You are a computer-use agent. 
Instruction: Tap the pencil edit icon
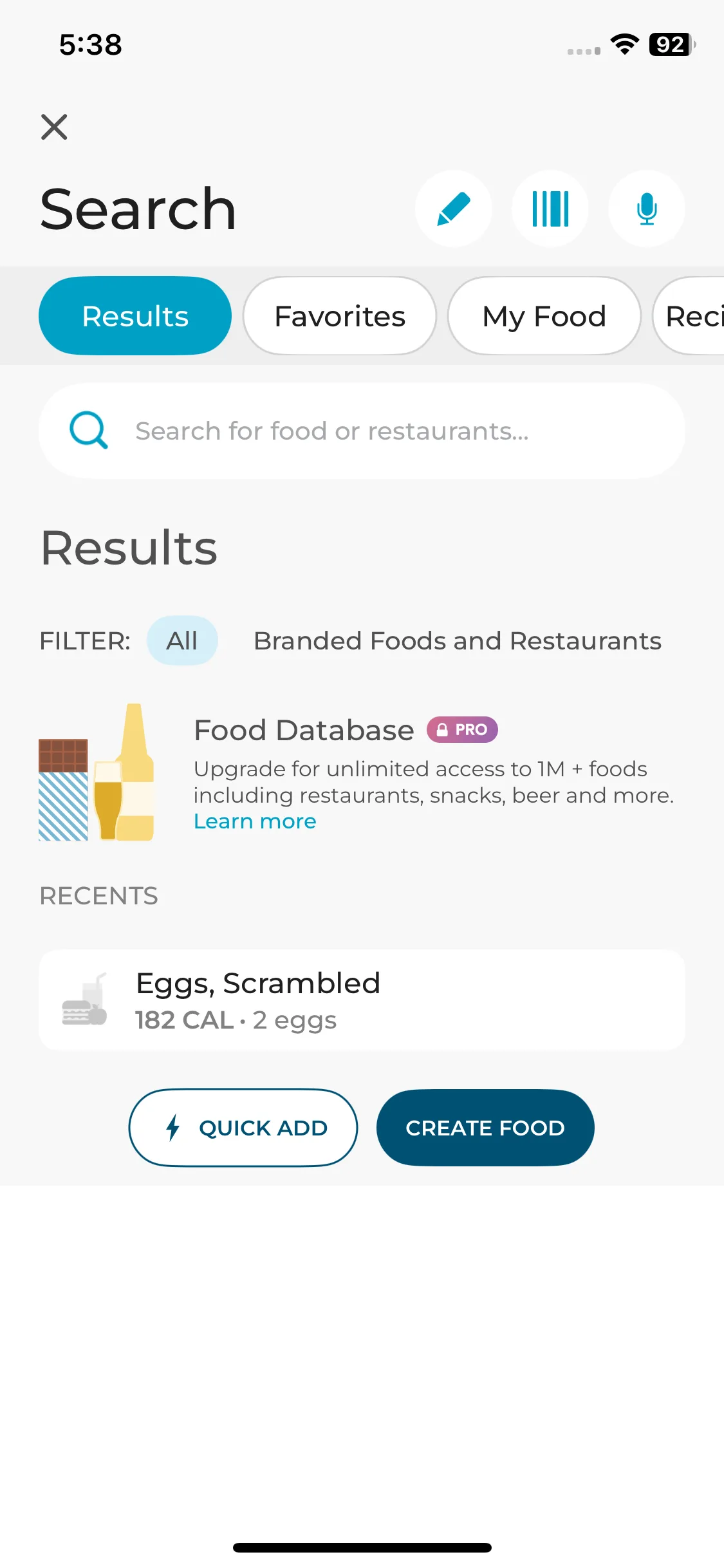click(x=454, y=209)
